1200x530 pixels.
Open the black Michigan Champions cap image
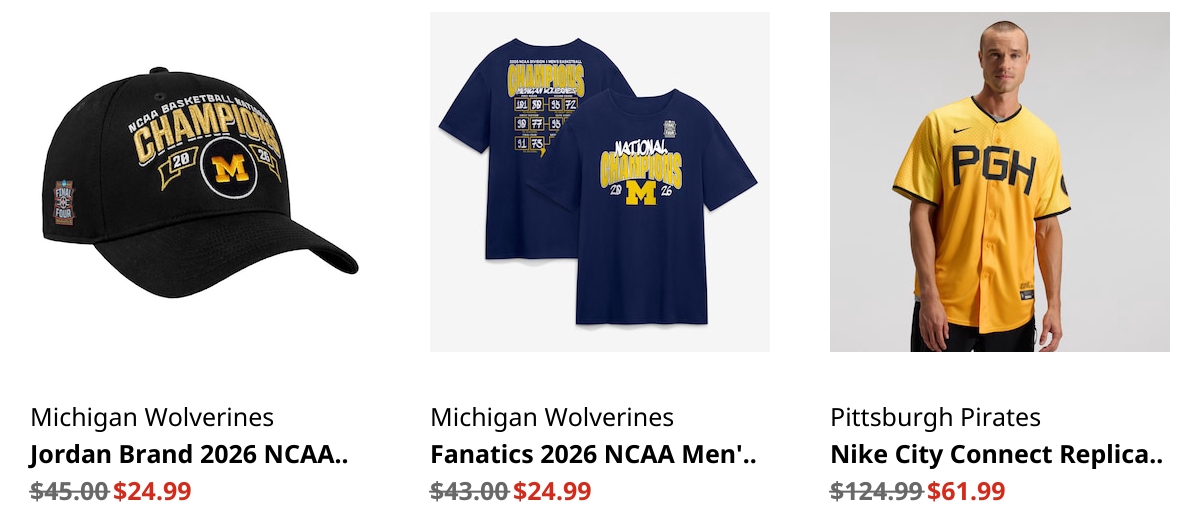[200, 182]
